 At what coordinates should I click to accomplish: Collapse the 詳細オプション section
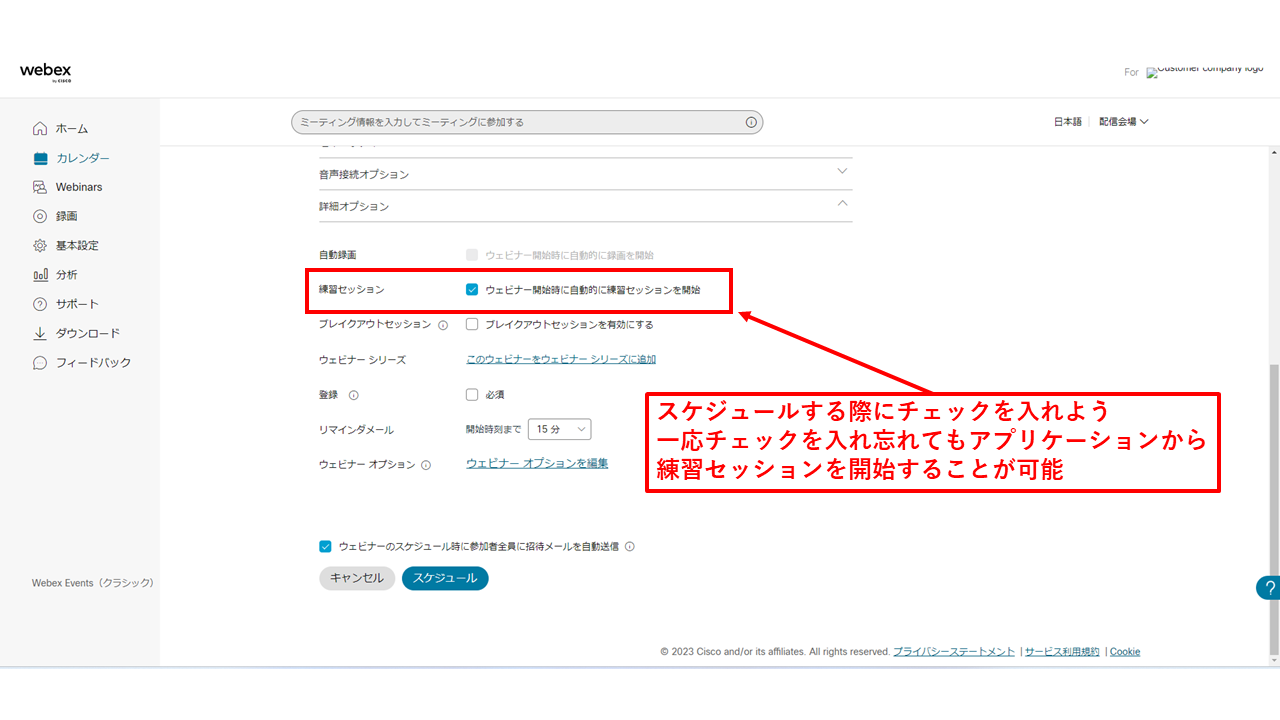point(843,206)
